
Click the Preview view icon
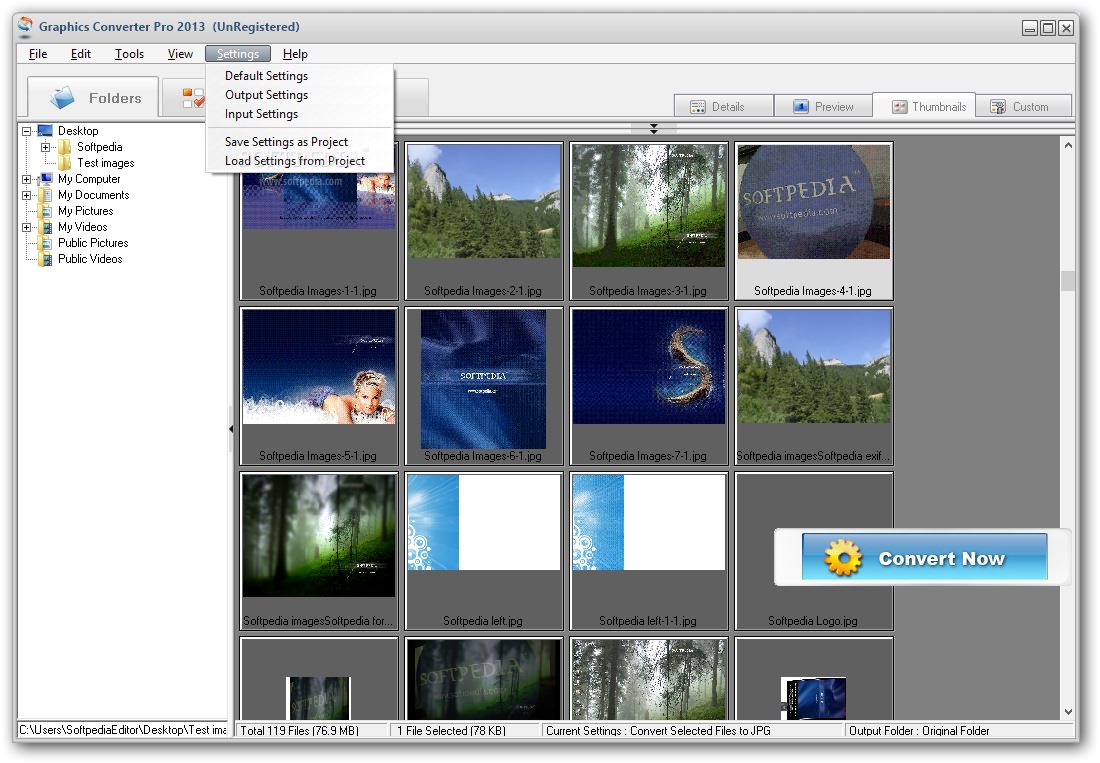click(x=800, y=107)
